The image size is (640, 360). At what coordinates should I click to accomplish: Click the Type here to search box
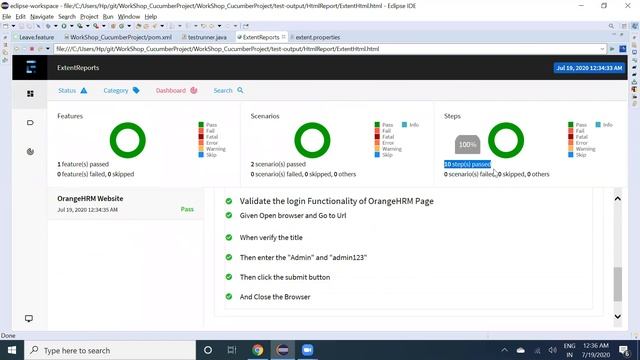click(x=110, y=350)
